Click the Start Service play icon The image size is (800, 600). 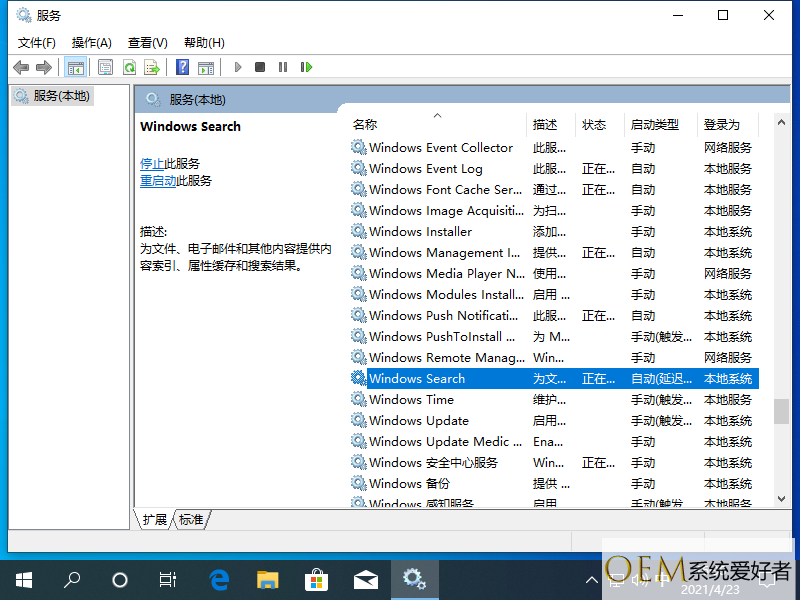pos(238,67)
